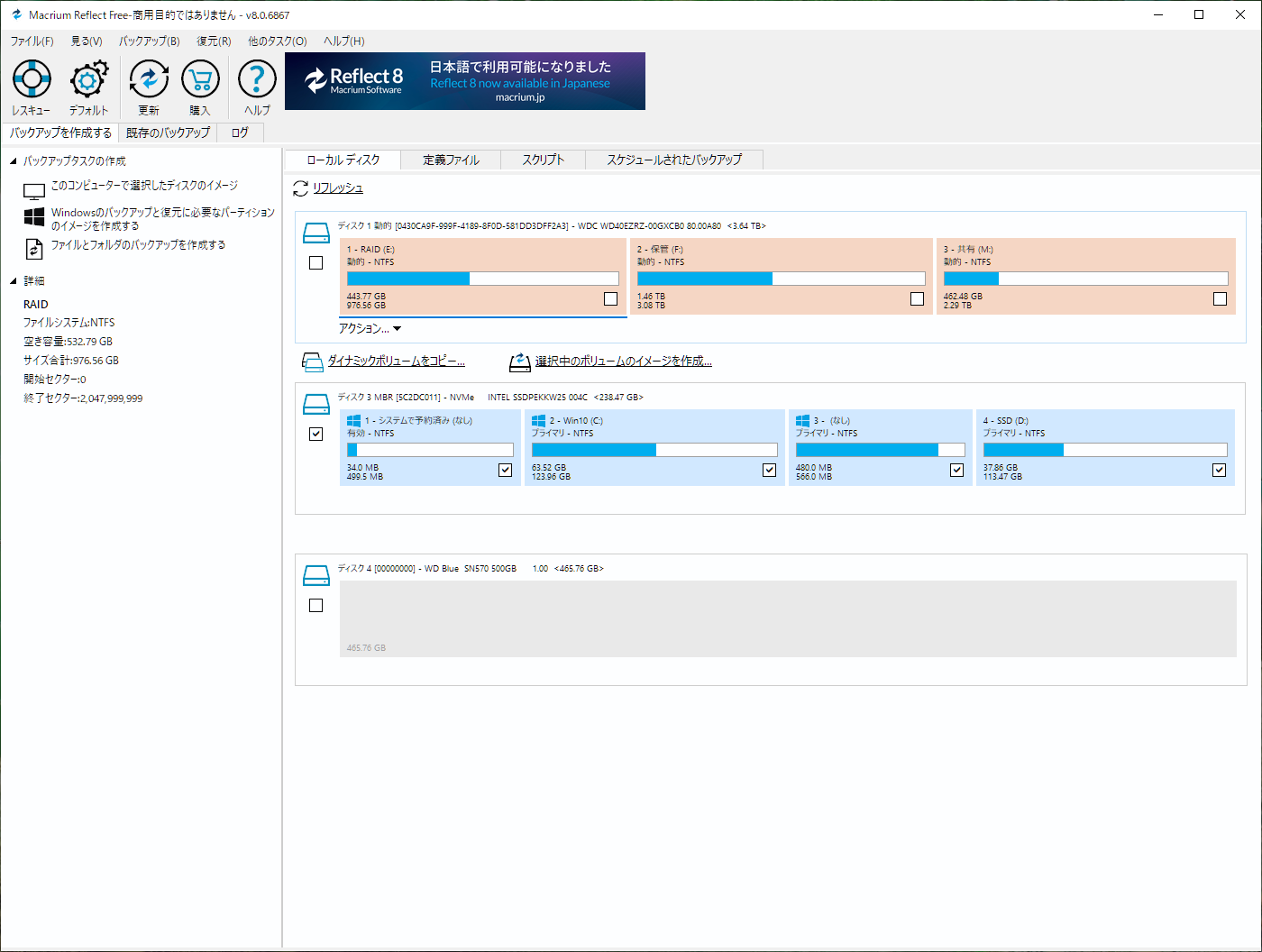This screenshot has height=952, width=1262.
Task: Open the スケジュールされたバックアップ tab
Action: click(x=674, y=160)
